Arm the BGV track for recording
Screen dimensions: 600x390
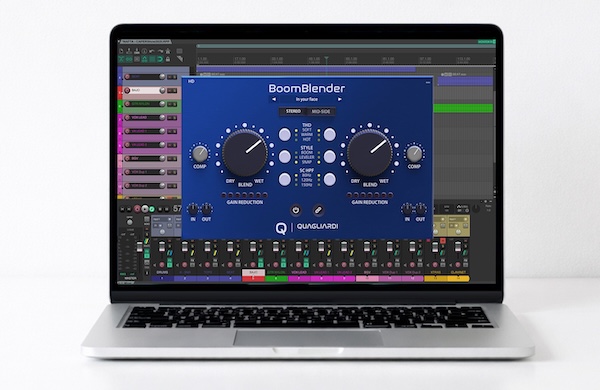(127, 158)
